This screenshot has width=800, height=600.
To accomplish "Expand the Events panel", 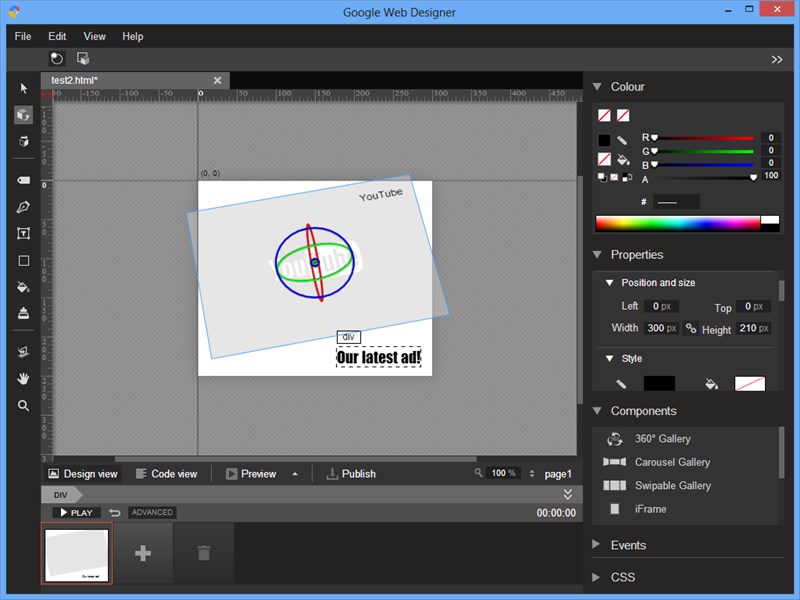I will point(595,544).
